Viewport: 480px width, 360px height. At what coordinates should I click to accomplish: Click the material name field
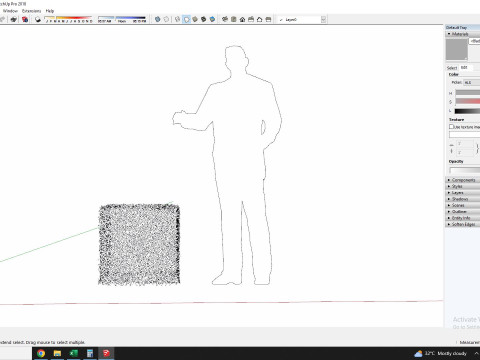475,41
